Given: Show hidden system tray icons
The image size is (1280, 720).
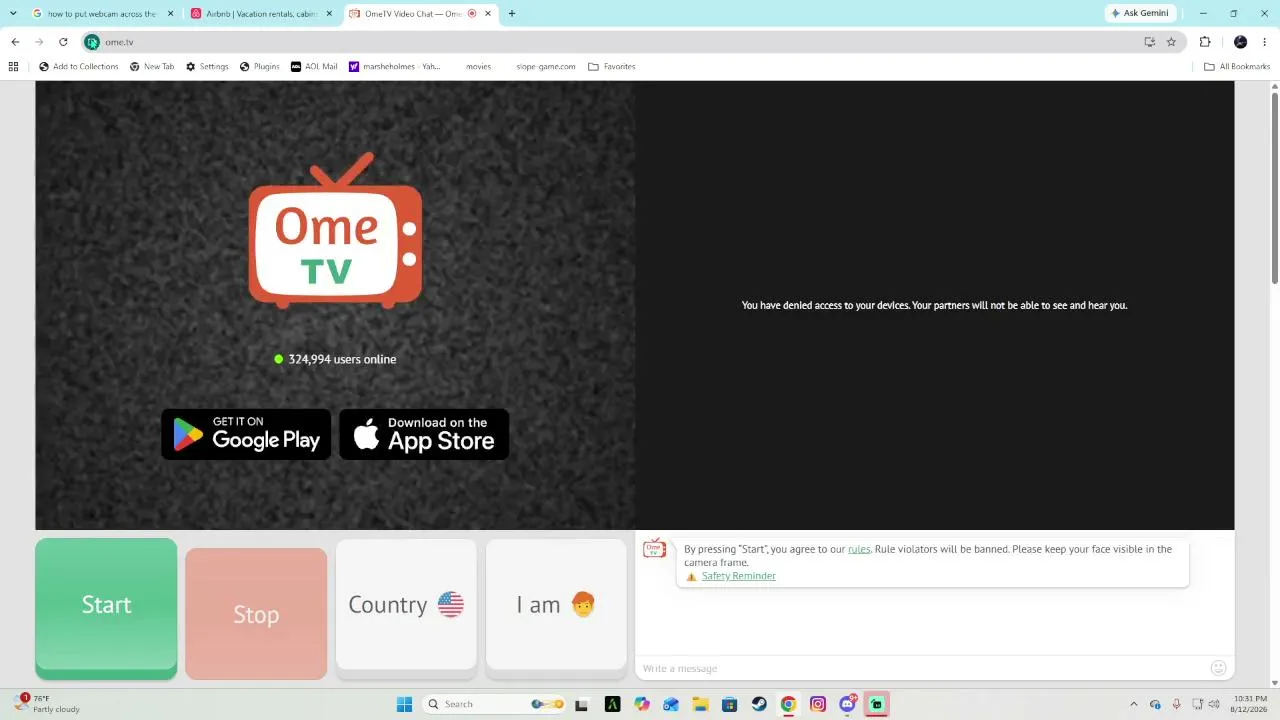Looking at the screenshot, I should [x=1133, y=704].
